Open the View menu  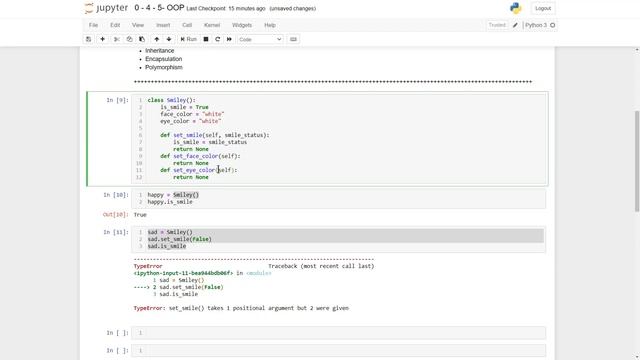click(x=138, y=25)
